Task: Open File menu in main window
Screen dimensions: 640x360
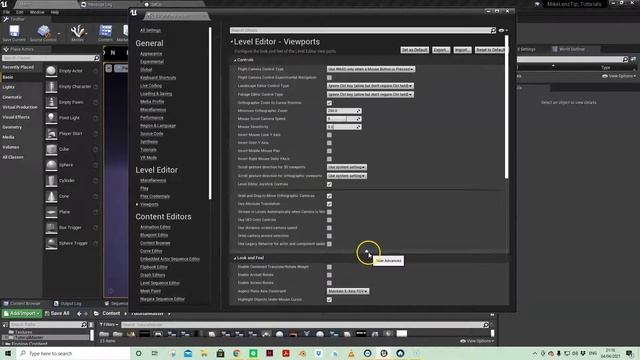Action: tap(7, 12)
